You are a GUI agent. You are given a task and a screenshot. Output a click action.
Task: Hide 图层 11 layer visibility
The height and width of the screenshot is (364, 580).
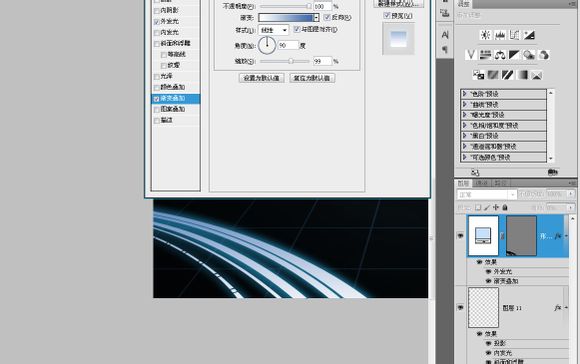coord(460,308)
